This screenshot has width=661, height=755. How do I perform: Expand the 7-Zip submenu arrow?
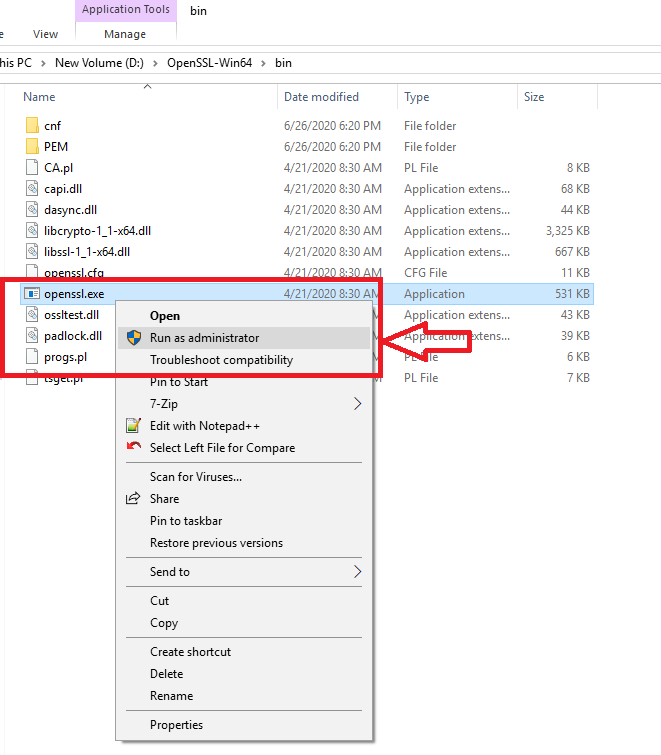(x=357, y=404)
